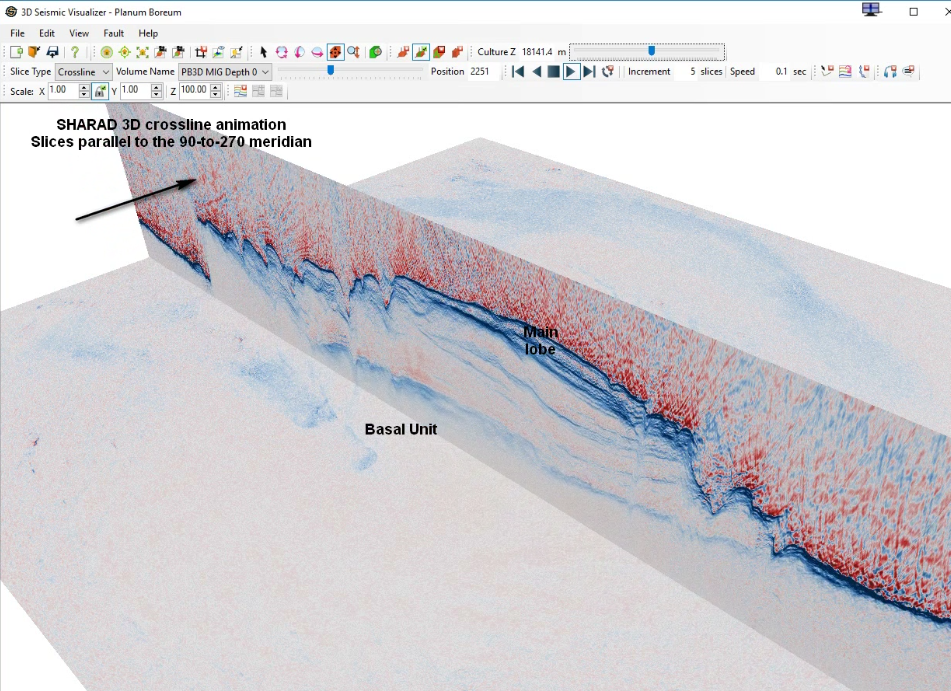Click the green crosshair center view icon

[x=124, y=52]
